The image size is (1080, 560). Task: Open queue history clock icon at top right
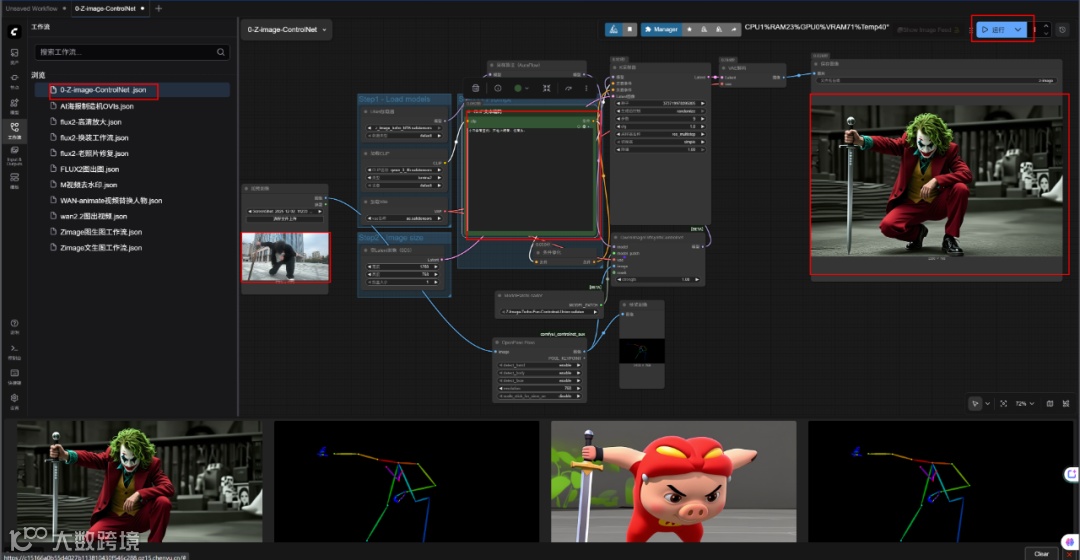point(1062,30)
